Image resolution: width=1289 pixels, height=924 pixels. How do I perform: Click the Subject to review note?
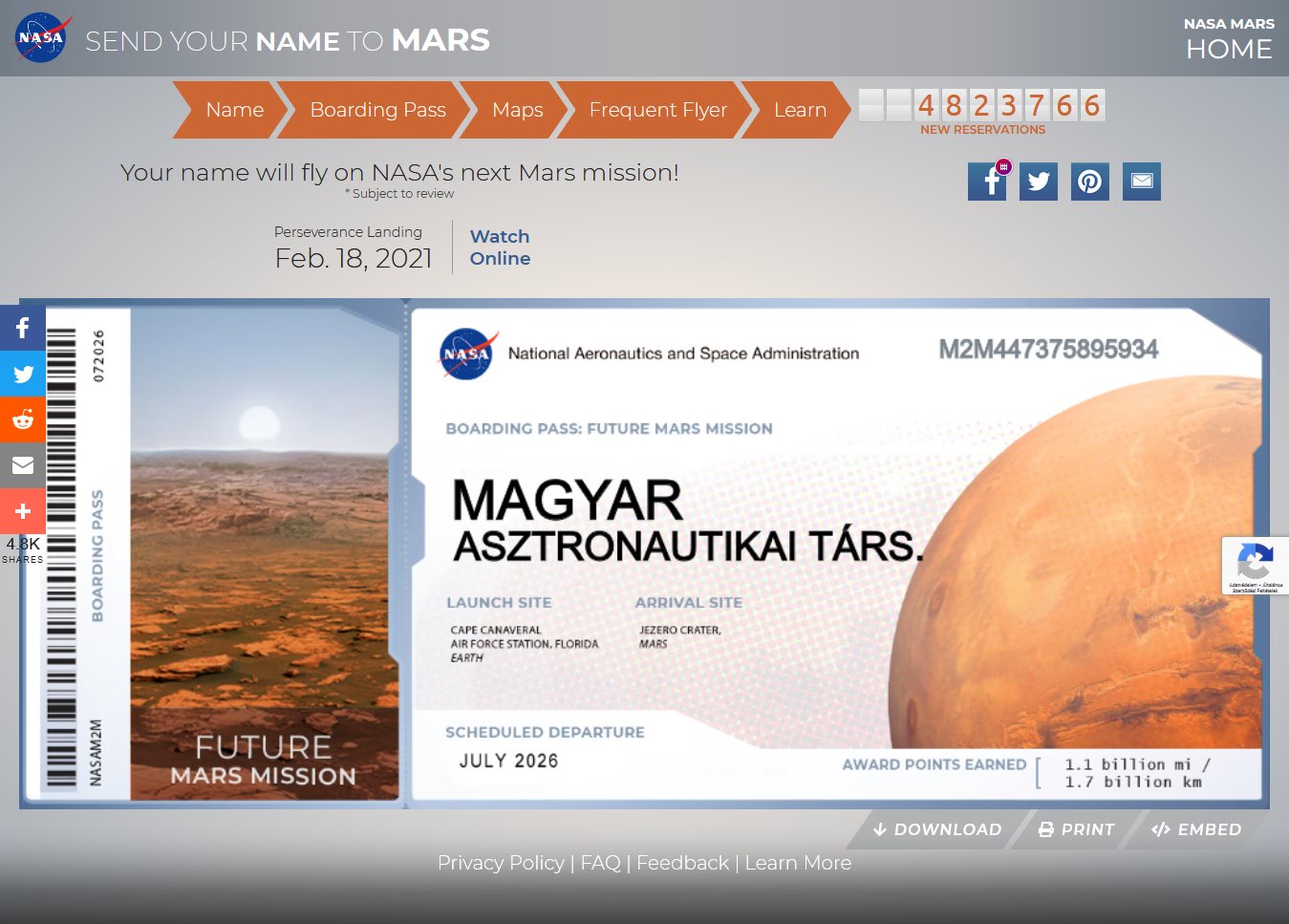point(399,194)
